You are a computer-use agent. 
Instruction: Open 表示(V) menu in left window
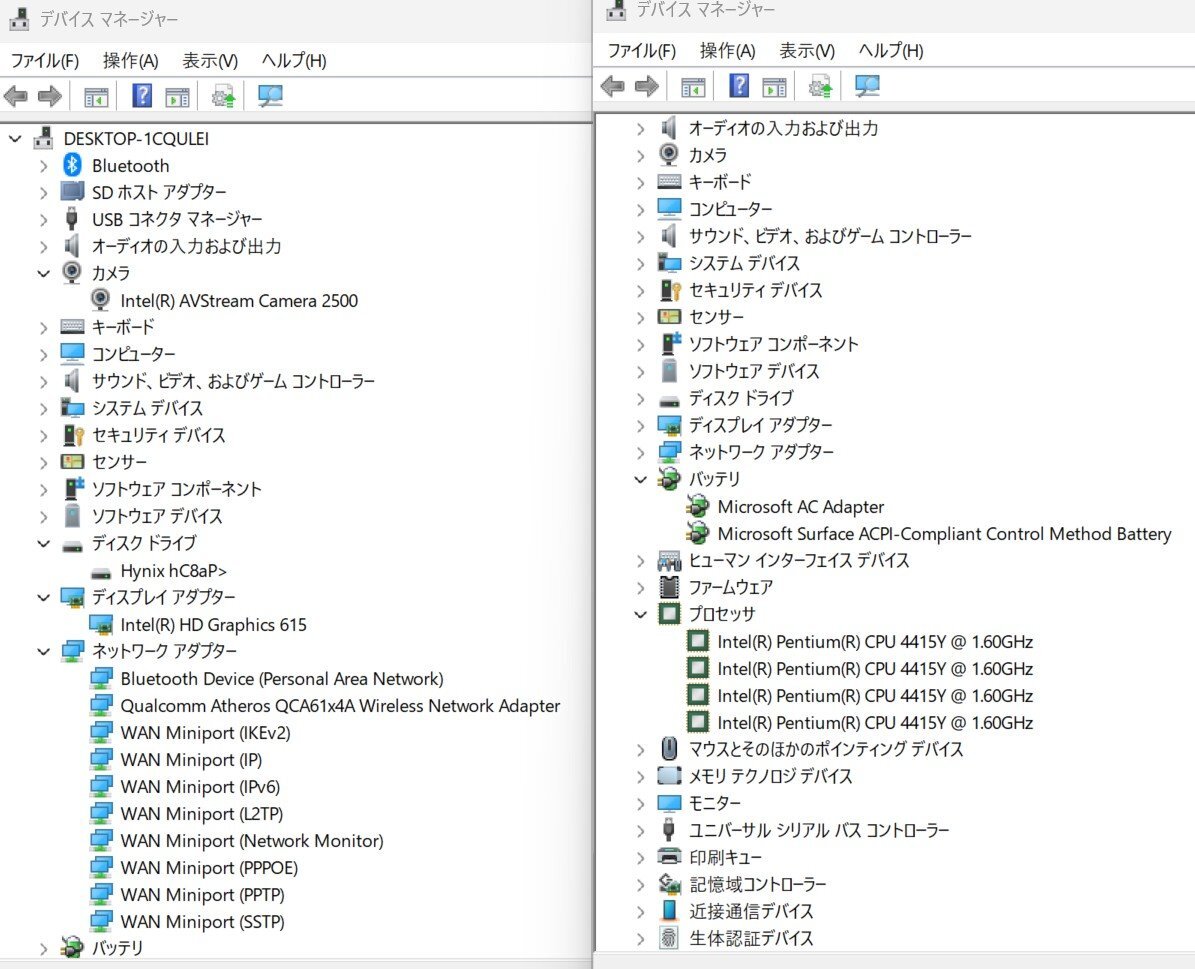tap(210, 61)
